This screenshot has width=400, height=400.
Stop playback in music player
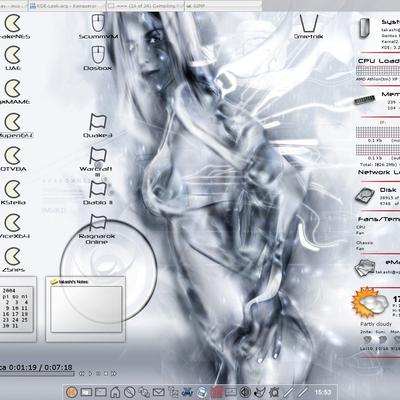[x=106, y=374]
